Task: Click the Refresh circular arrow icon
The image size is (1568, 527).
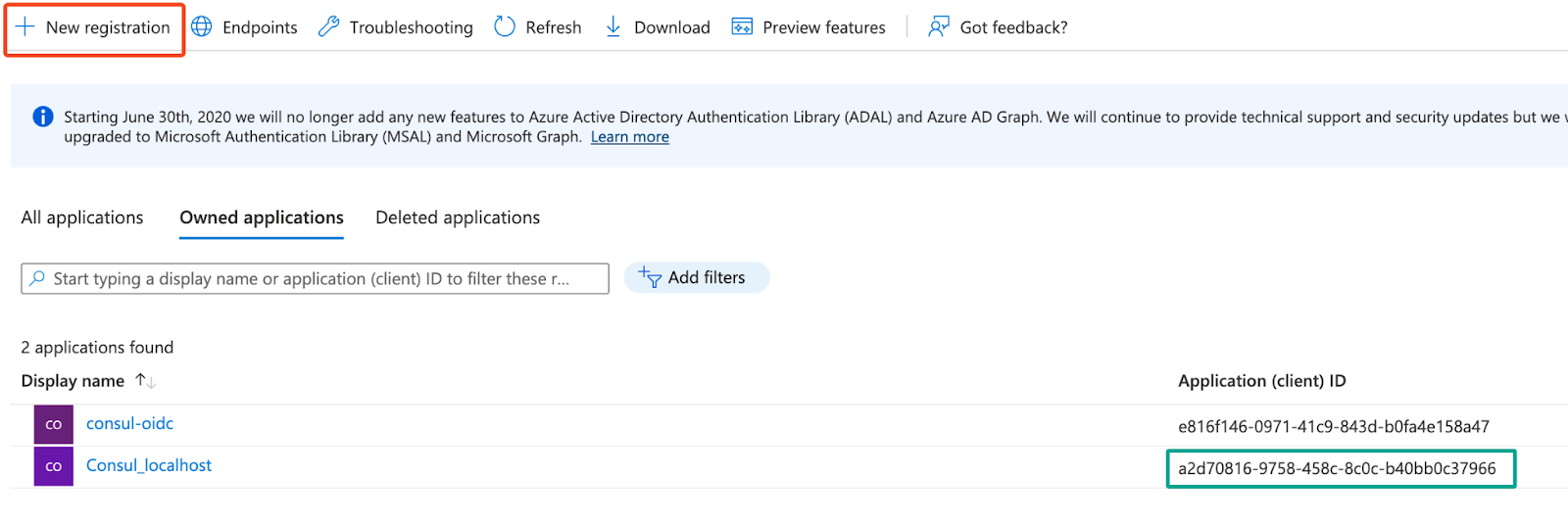Action: tap(505, 27)
